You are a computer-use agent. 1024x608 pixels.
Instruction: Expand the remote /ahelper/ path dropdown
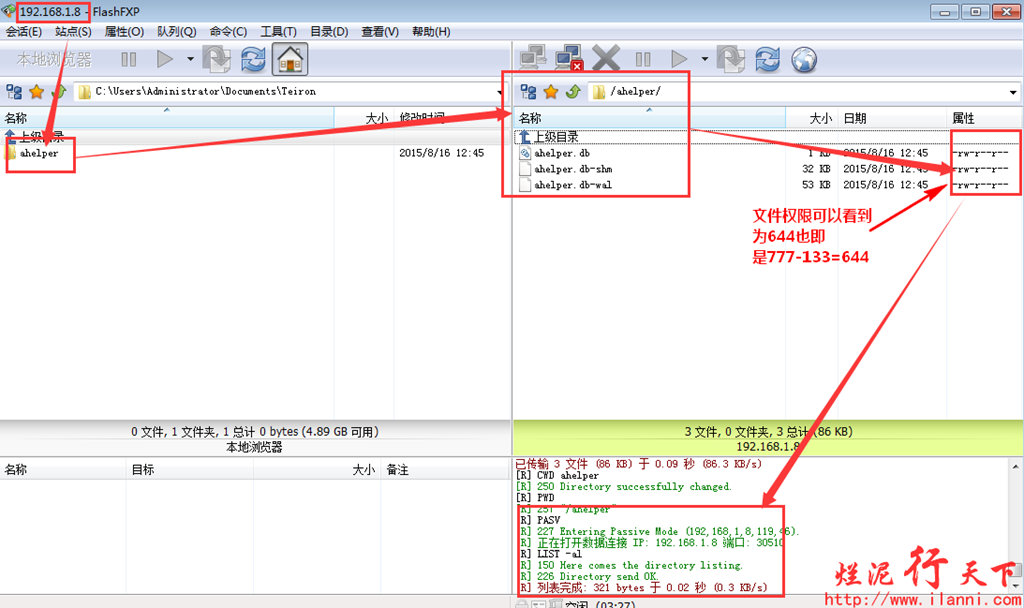point(1013,92)
